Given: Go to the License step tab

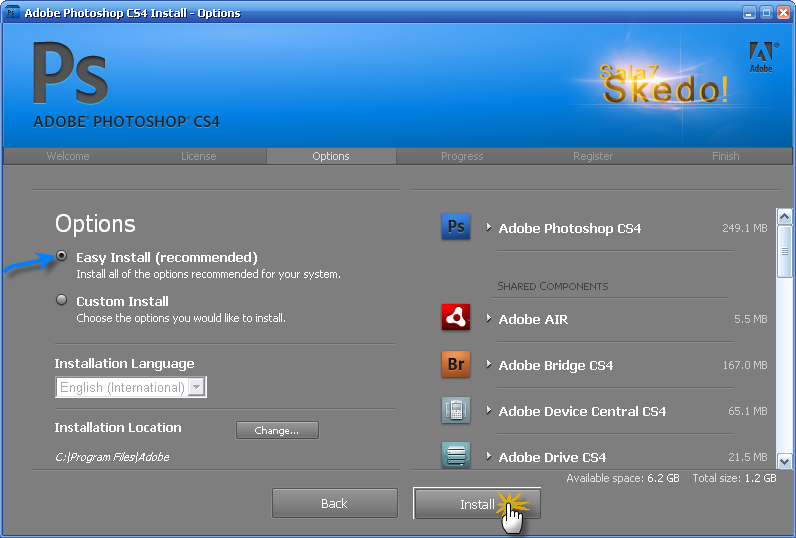Looking at the screenshot, I should coord(198,156).
